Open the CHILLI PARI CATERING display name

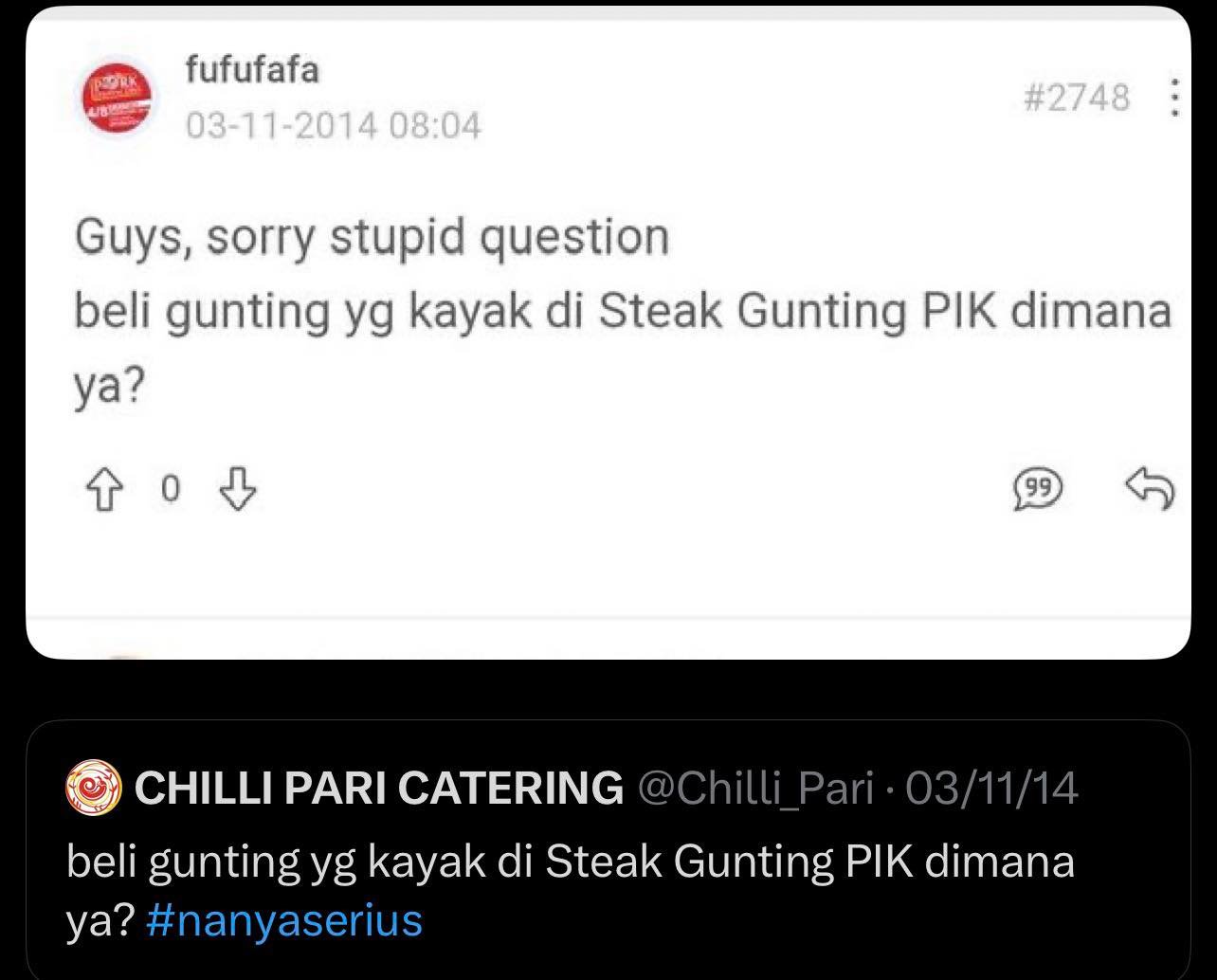[x=379, y=789]
